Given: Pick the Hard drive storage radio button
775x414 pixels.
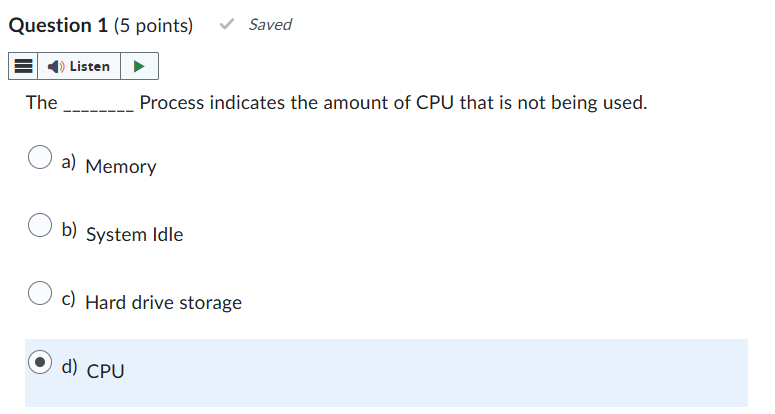Looking at the screenshot, I should 39,294.
